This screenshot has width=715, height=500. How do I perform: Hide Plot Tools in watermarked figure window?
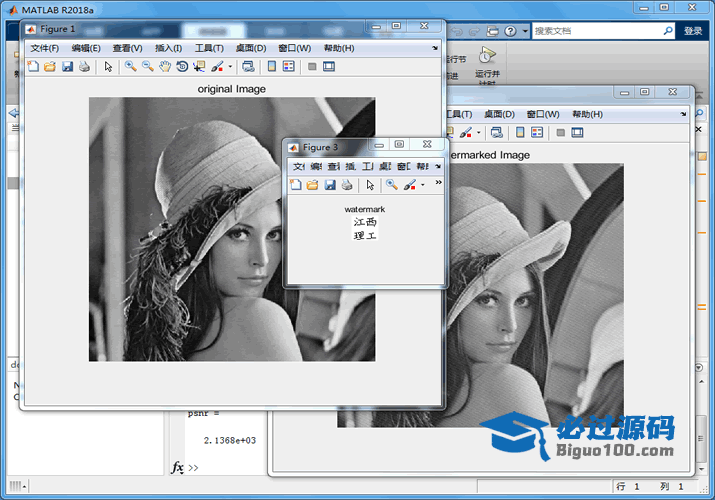(560, 133)
